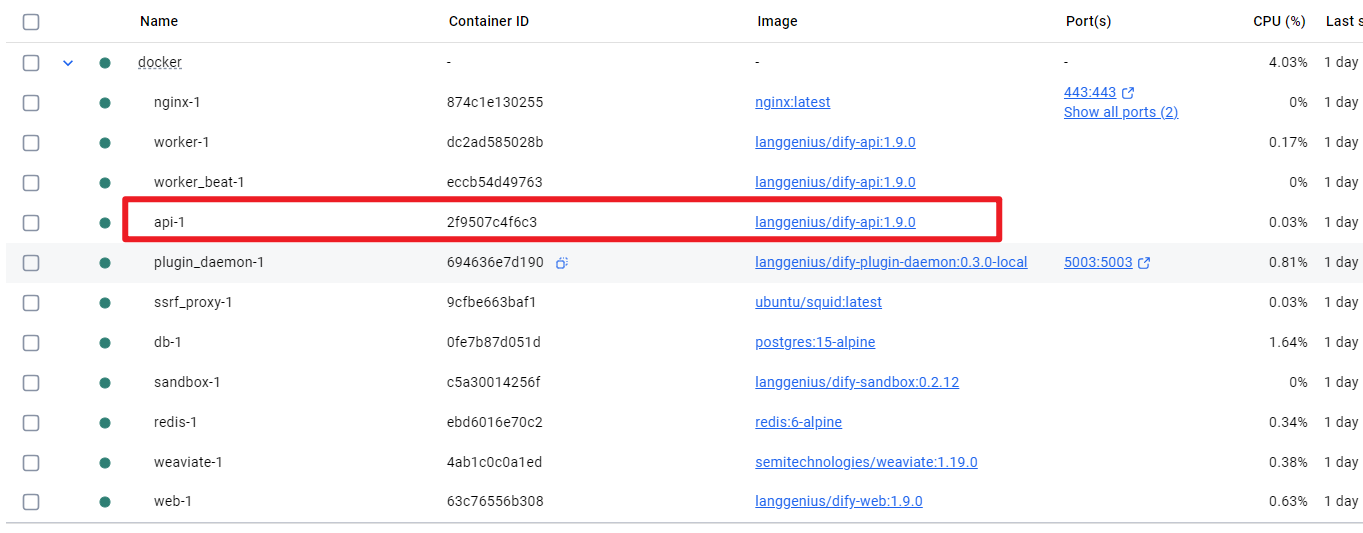Tick the select-all checkbox in header row
Screen dimensions: 1363x533
(x=31, y=22)
